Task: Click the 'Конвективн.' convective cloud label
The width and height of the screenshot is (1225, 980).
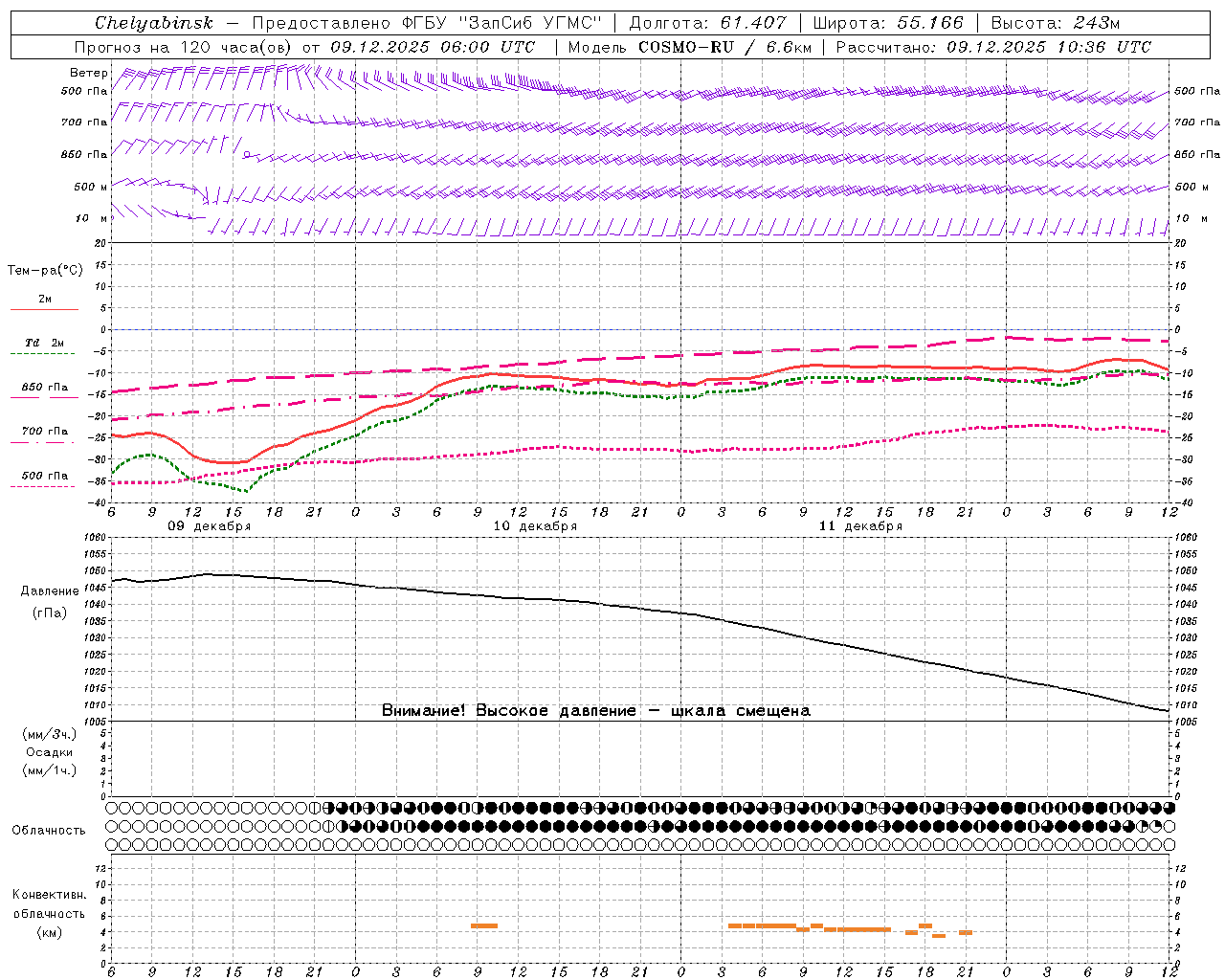Action: [x=49, y=895]
